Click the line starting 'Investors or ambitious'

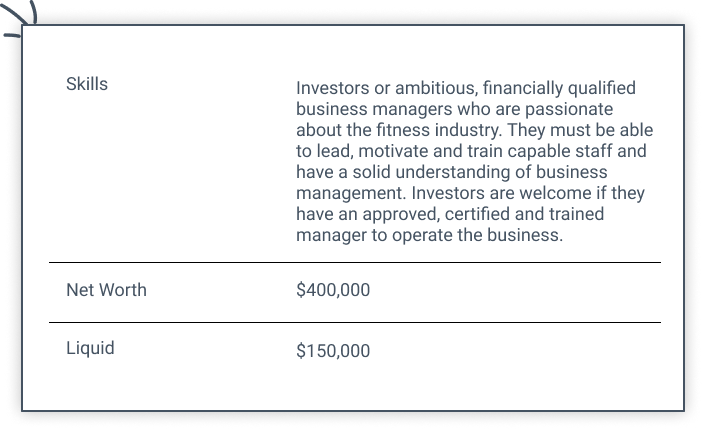coord(465,88)
